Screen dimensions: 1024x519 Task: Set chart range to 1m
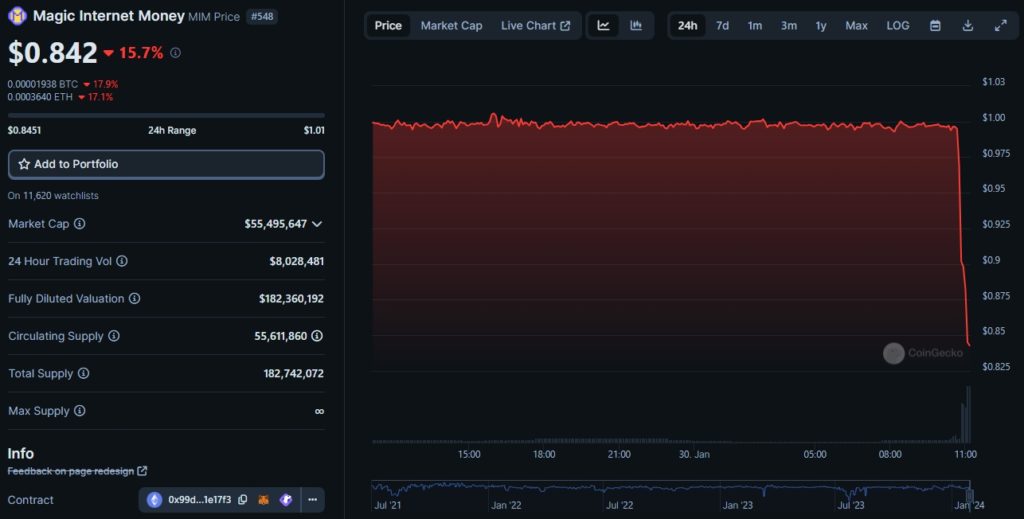point(755,25)
